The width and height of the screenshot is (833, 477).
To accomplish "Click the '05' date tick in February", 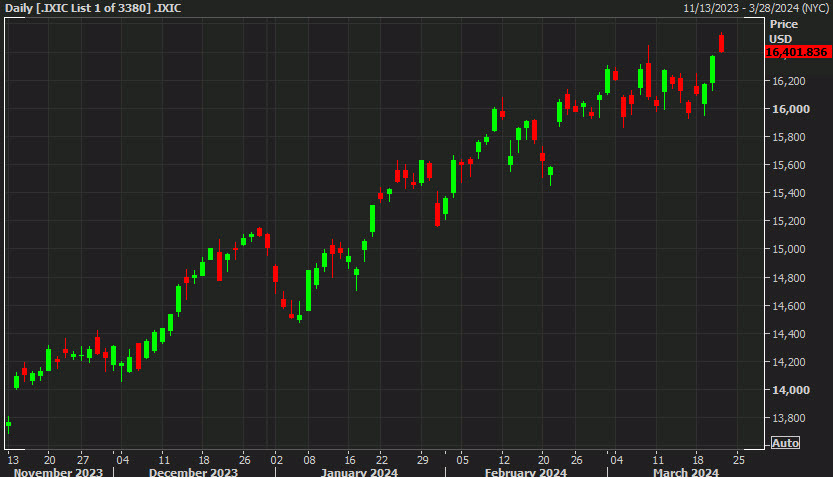I will point(463,460).
